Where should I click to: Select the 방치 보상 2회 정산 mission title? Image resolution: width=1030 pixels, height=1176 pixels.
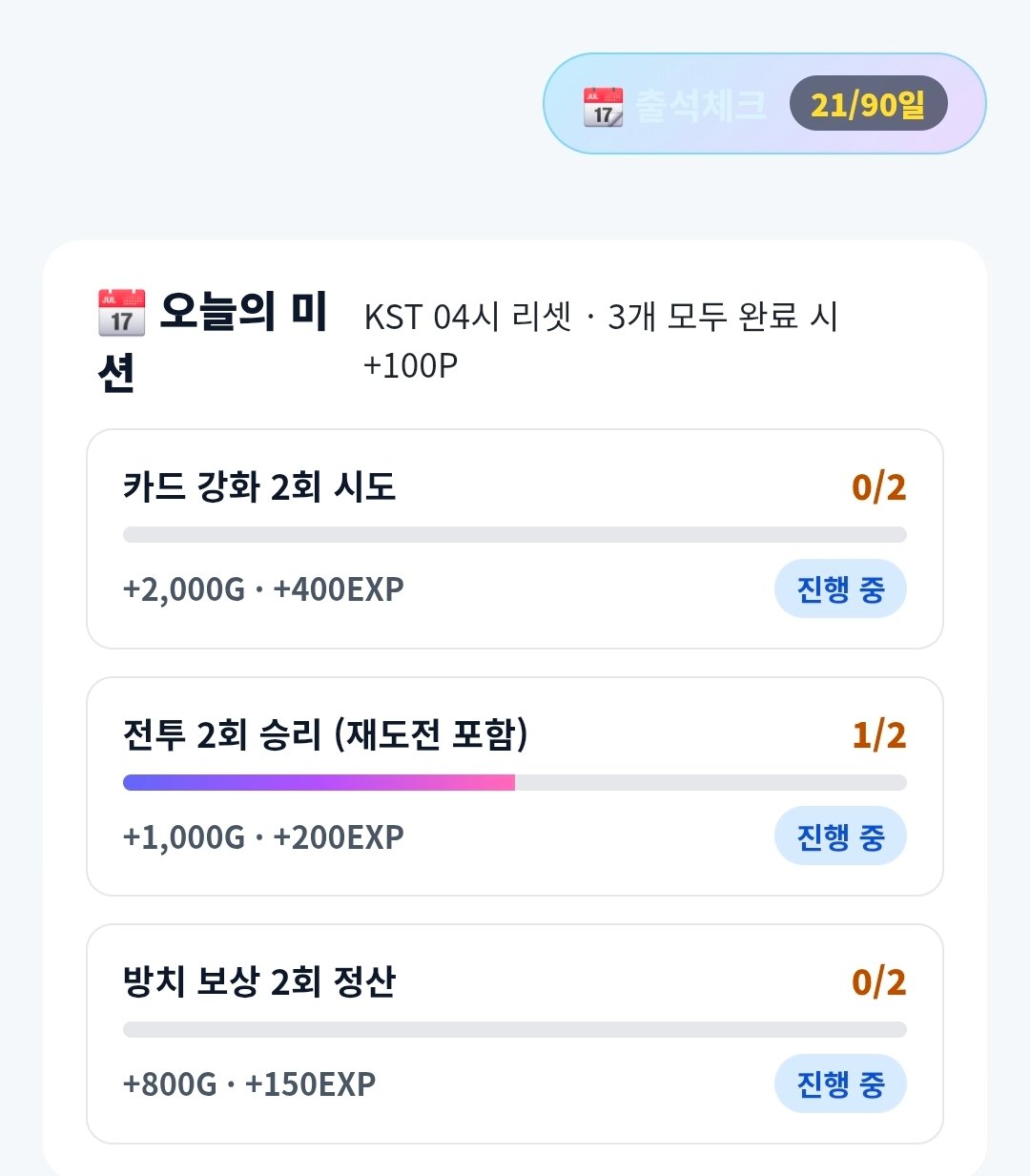(x=259, y=981)
